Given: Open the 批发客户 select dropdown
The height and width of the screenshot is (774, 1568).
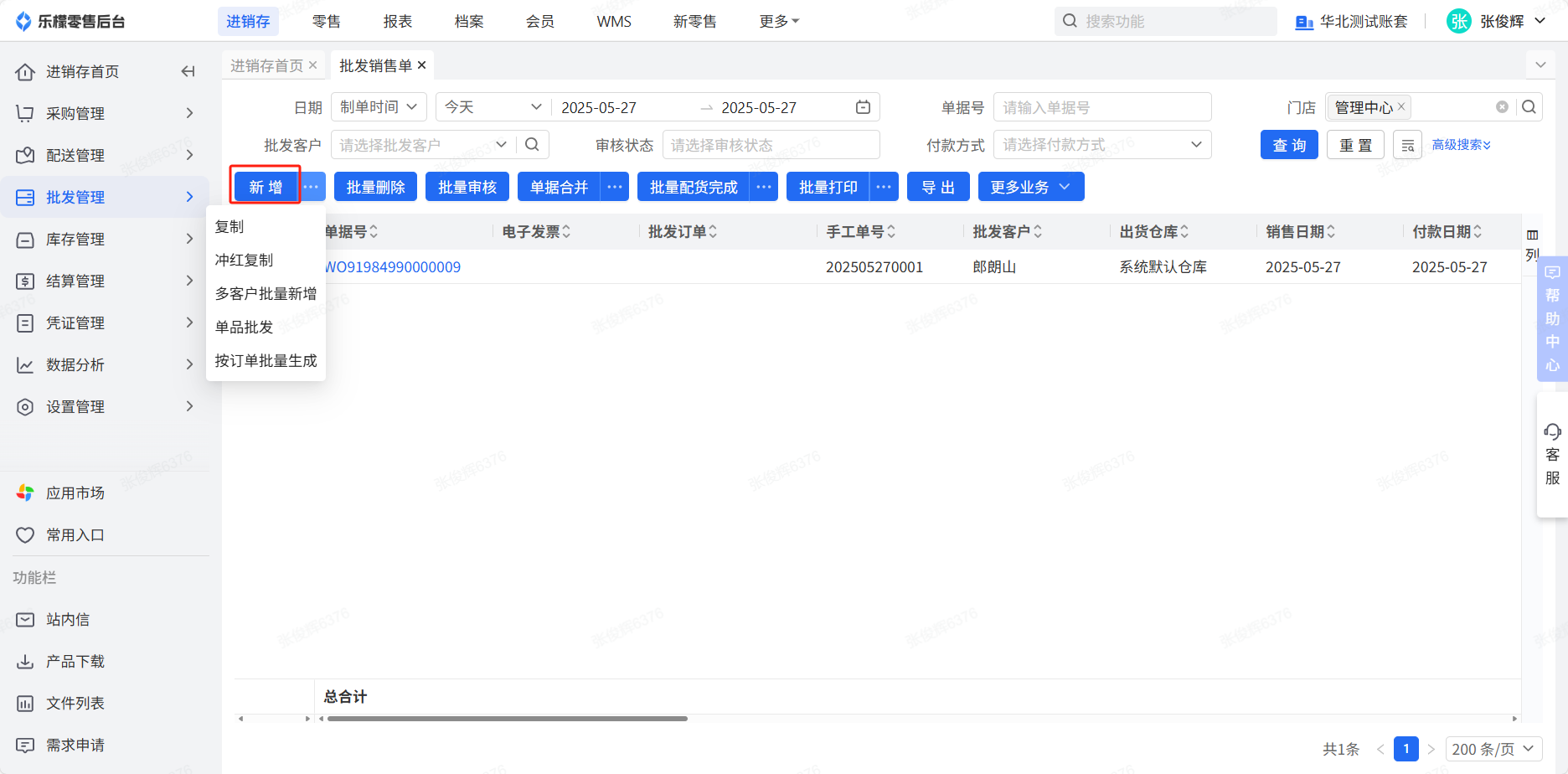Looking at the screenshot, I should (x=424, y=144).
